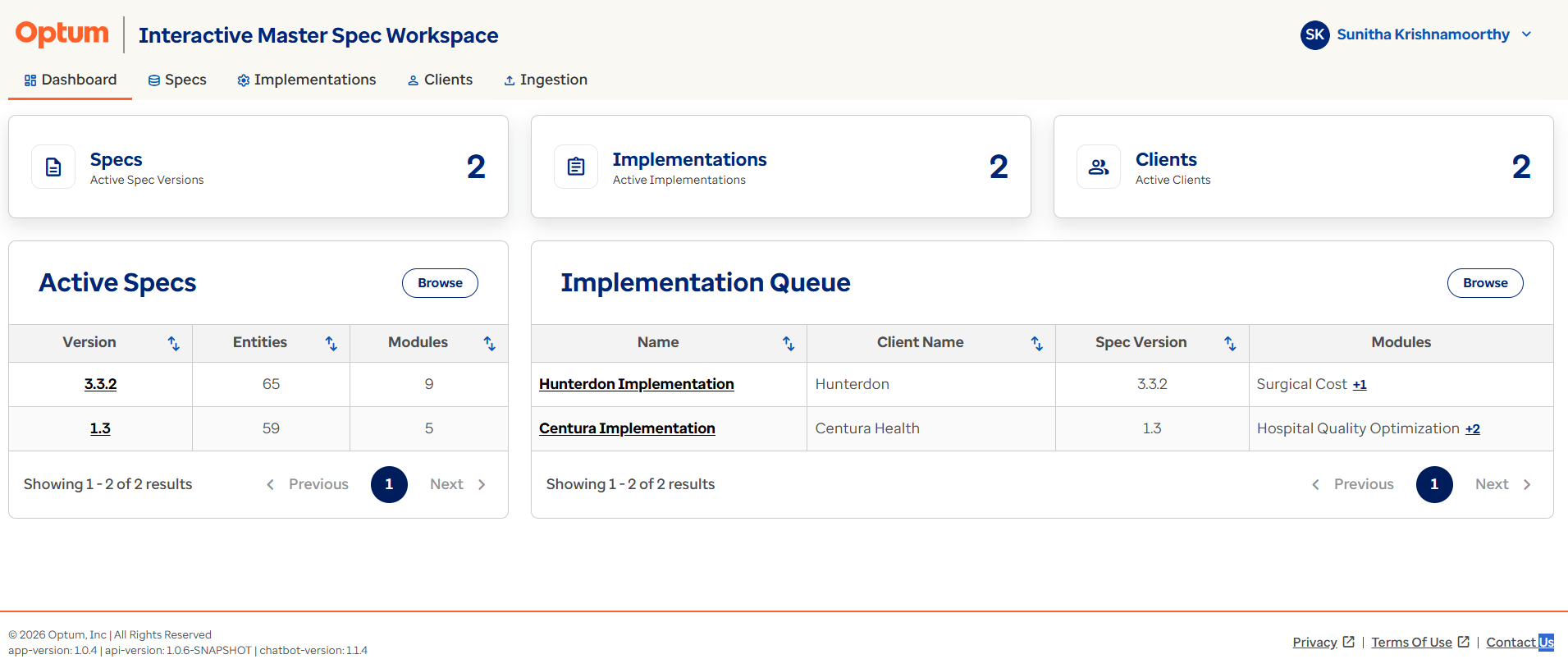Click the Implementations card clipboard icon

[576, 167]
